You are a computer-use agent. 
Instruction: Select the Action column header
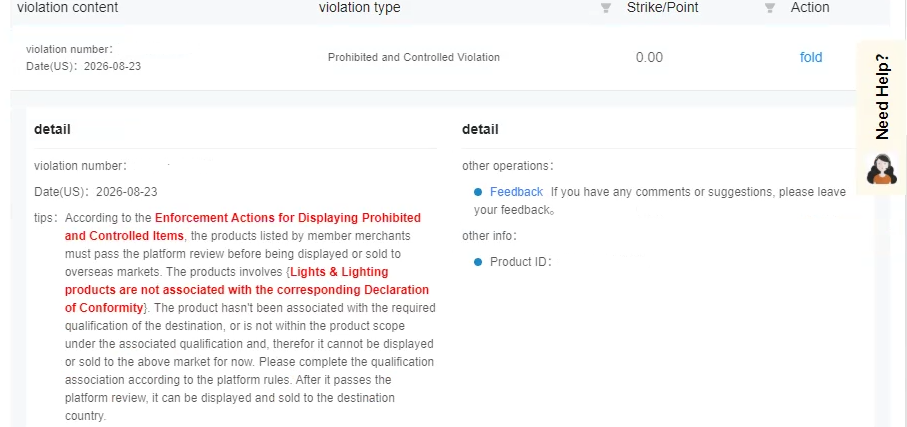[810, 8]
